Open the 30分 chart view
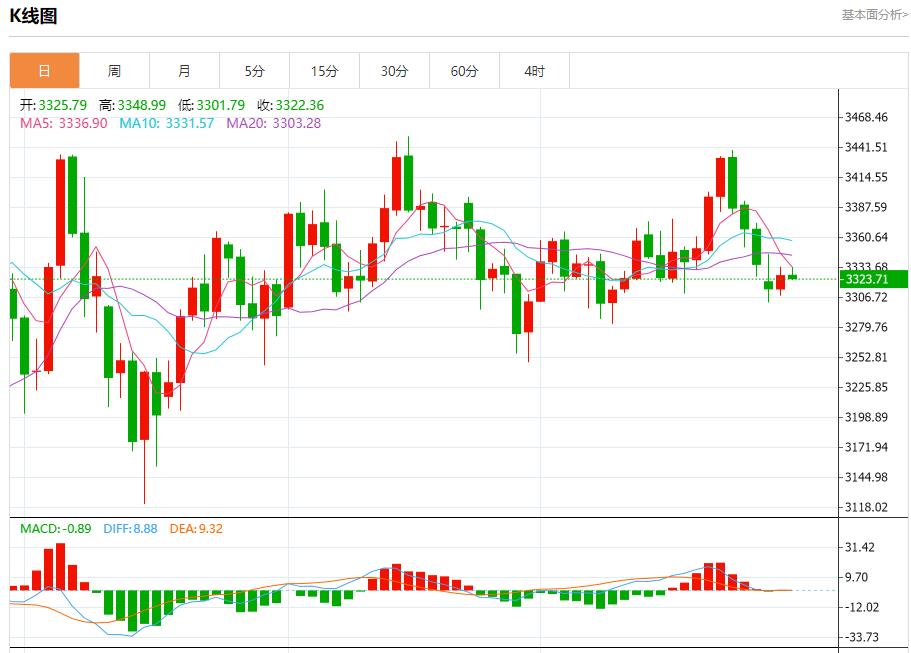This screenshot has width=911, height=653. (x=393, y=70)
